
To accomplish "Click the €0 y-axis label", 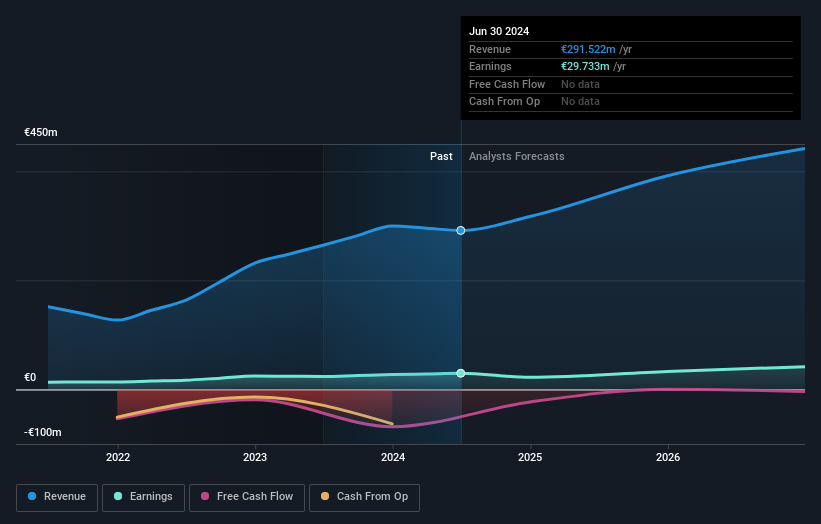I will tap(30, 377).
